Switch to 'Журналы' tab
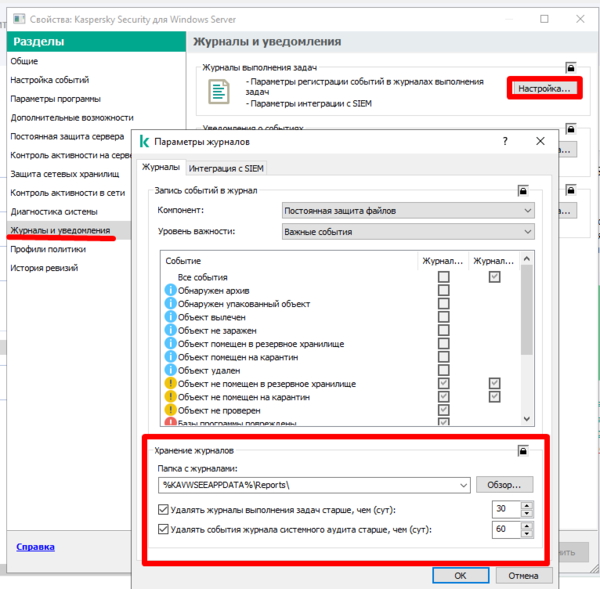 (161, 167)
